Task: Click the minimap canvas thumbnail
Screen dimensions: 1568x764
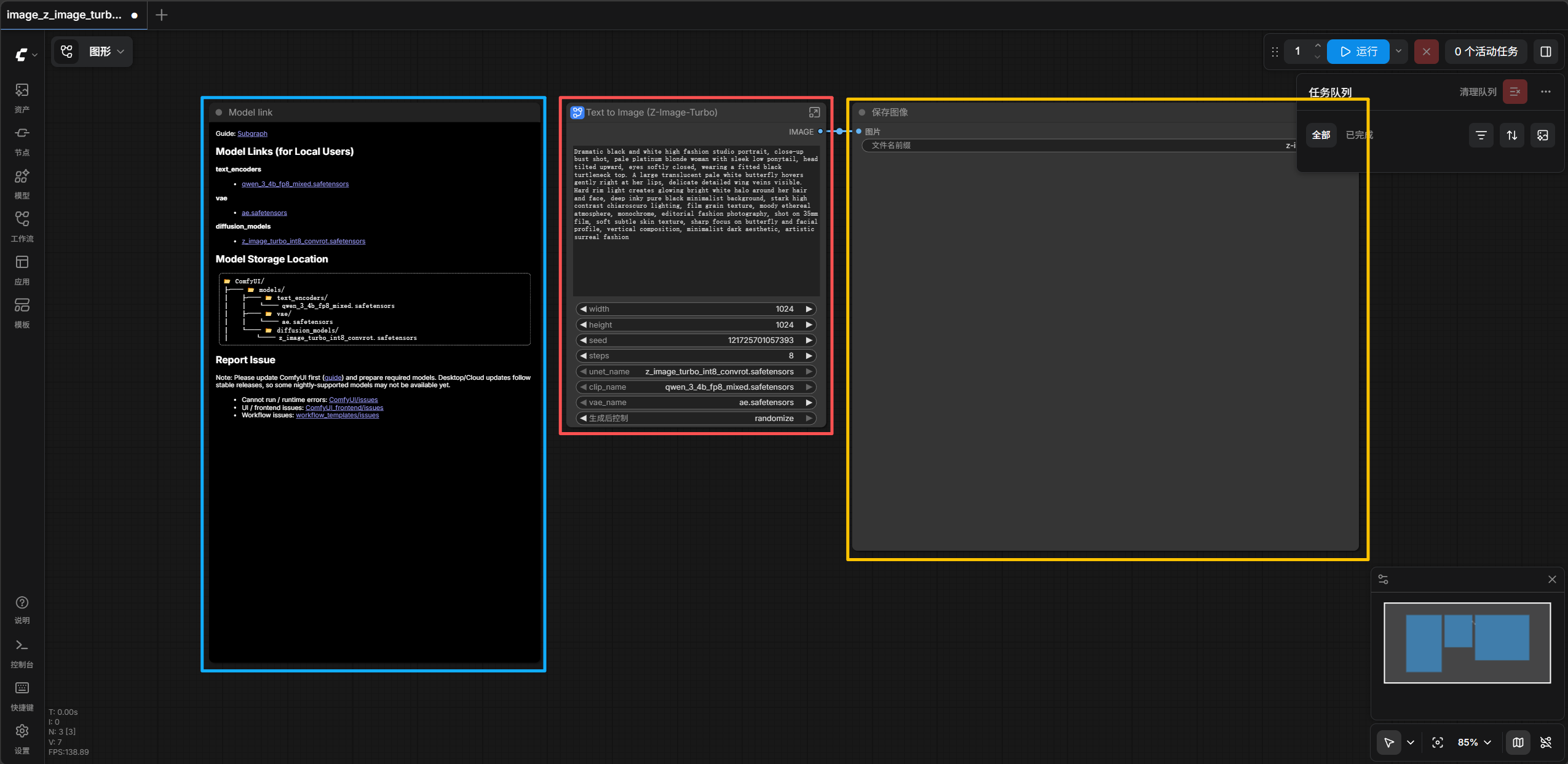Action: 1467,643
